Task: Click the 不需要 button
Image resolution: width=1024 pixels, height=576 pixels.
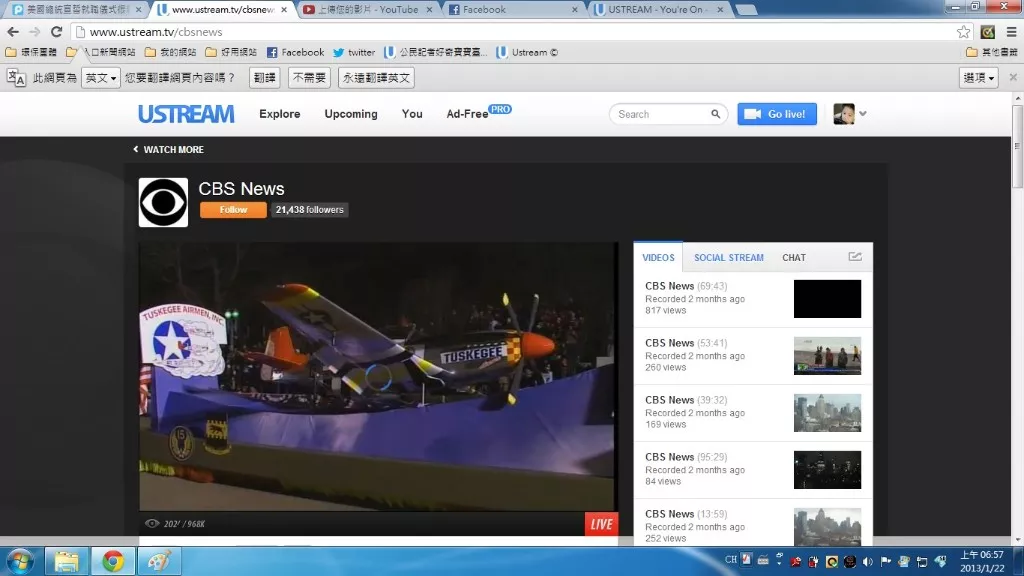Action: click(x=309, y=78)
